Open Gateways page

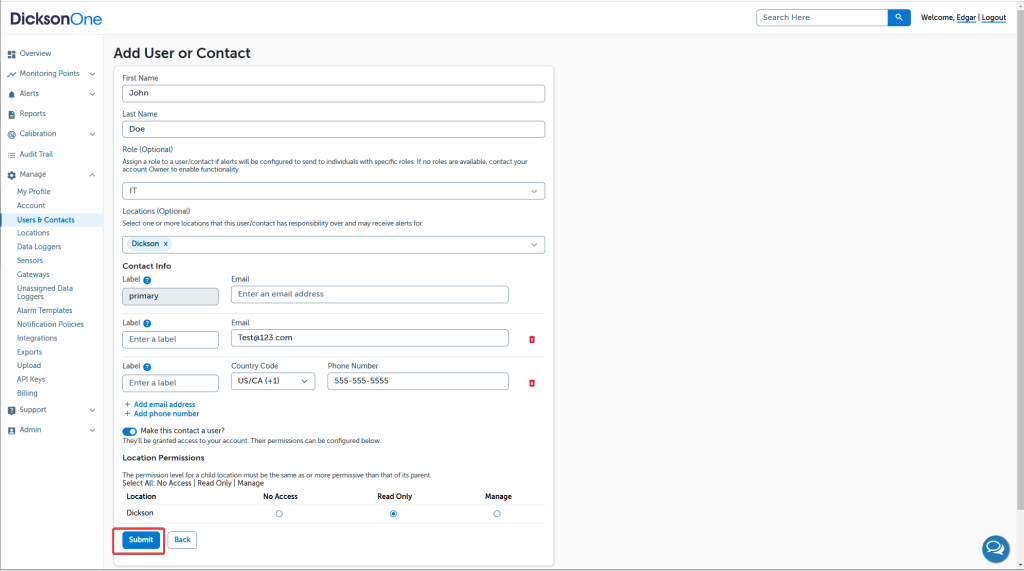[x=33, y=275]
